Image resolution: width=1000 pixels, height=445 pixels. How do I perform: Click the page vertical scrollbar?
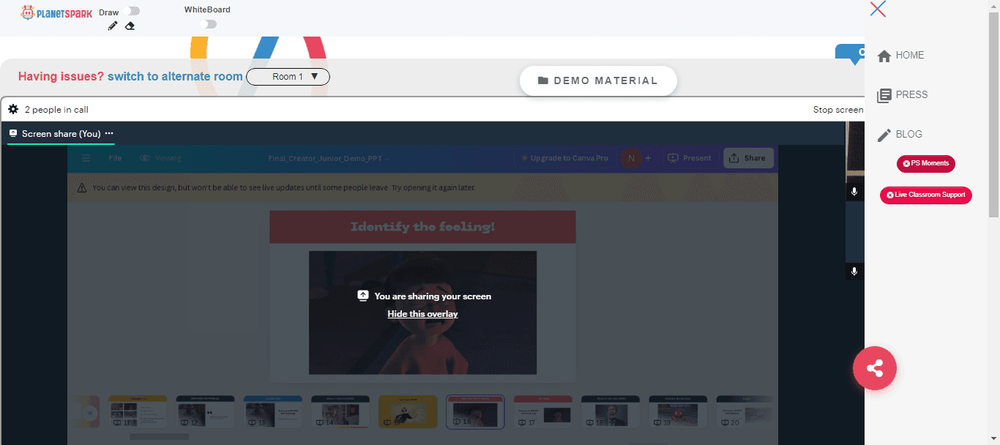[x=994, y=115]
